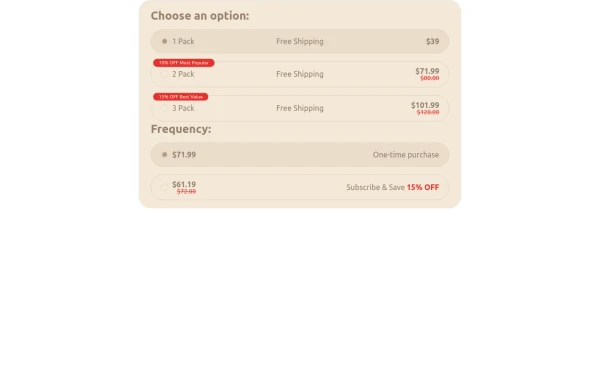Click Free Shipping in 2 Pack row
This screenshot has height=384, width=600.
click(x=300, y=74)
